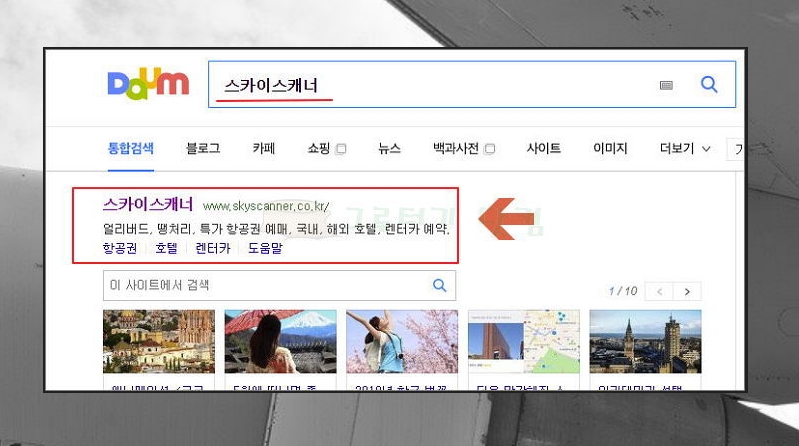Open the 항공권 sublink

coord(120,248)
